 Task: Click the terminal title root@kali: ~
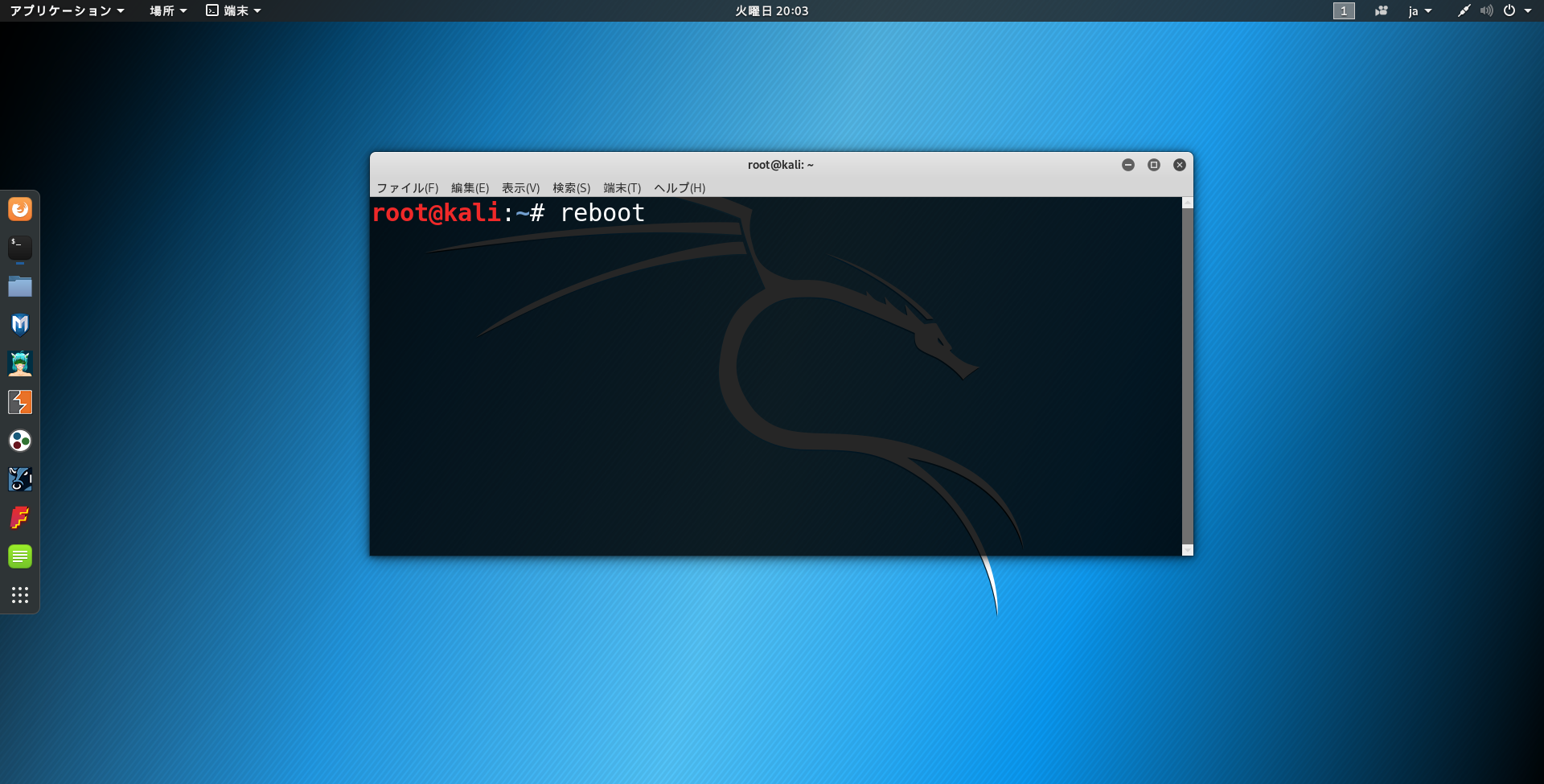point(781,165)
